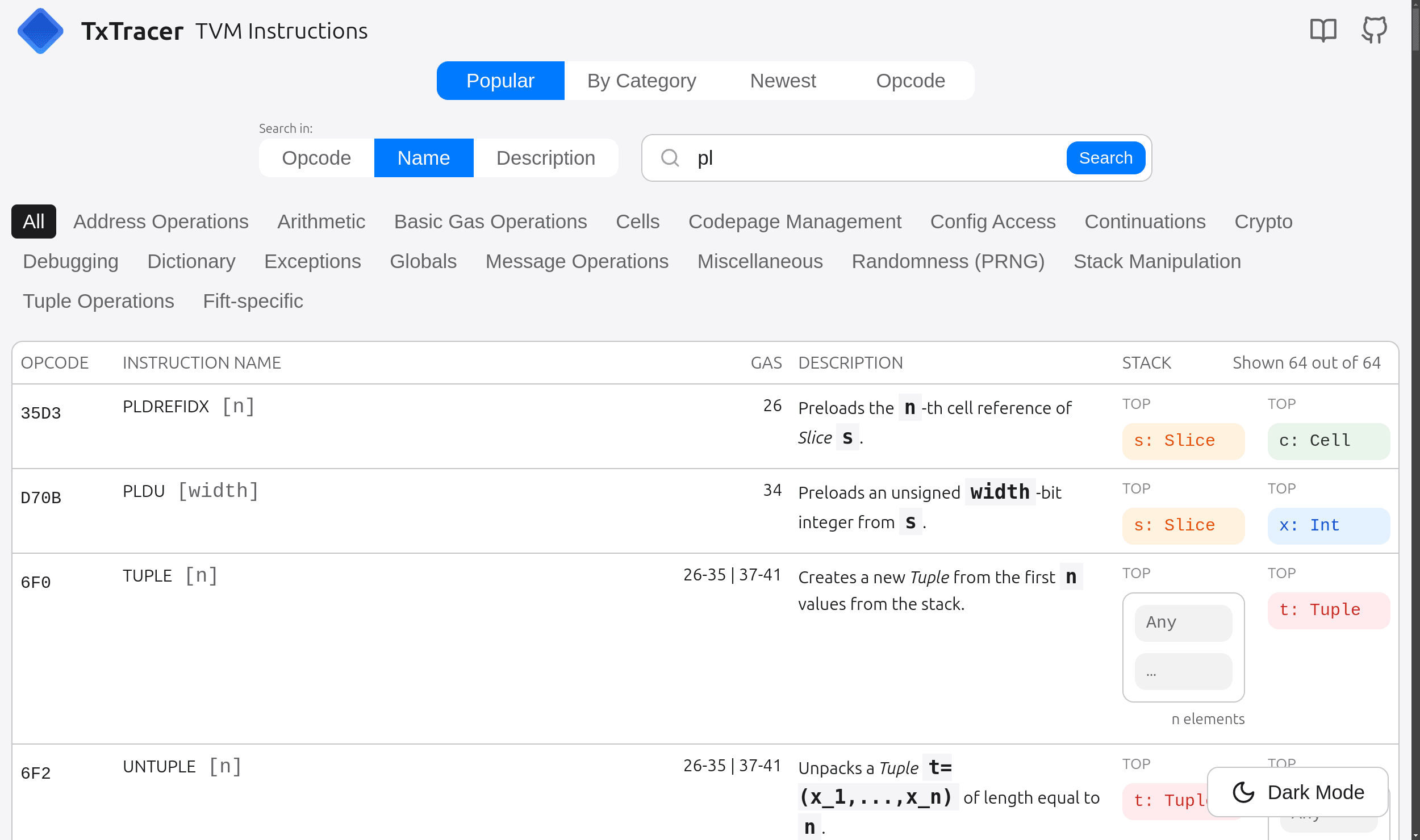Filter by Config Access category
The width and height of the screenshot is (1420, 840).
click(993, 222)
